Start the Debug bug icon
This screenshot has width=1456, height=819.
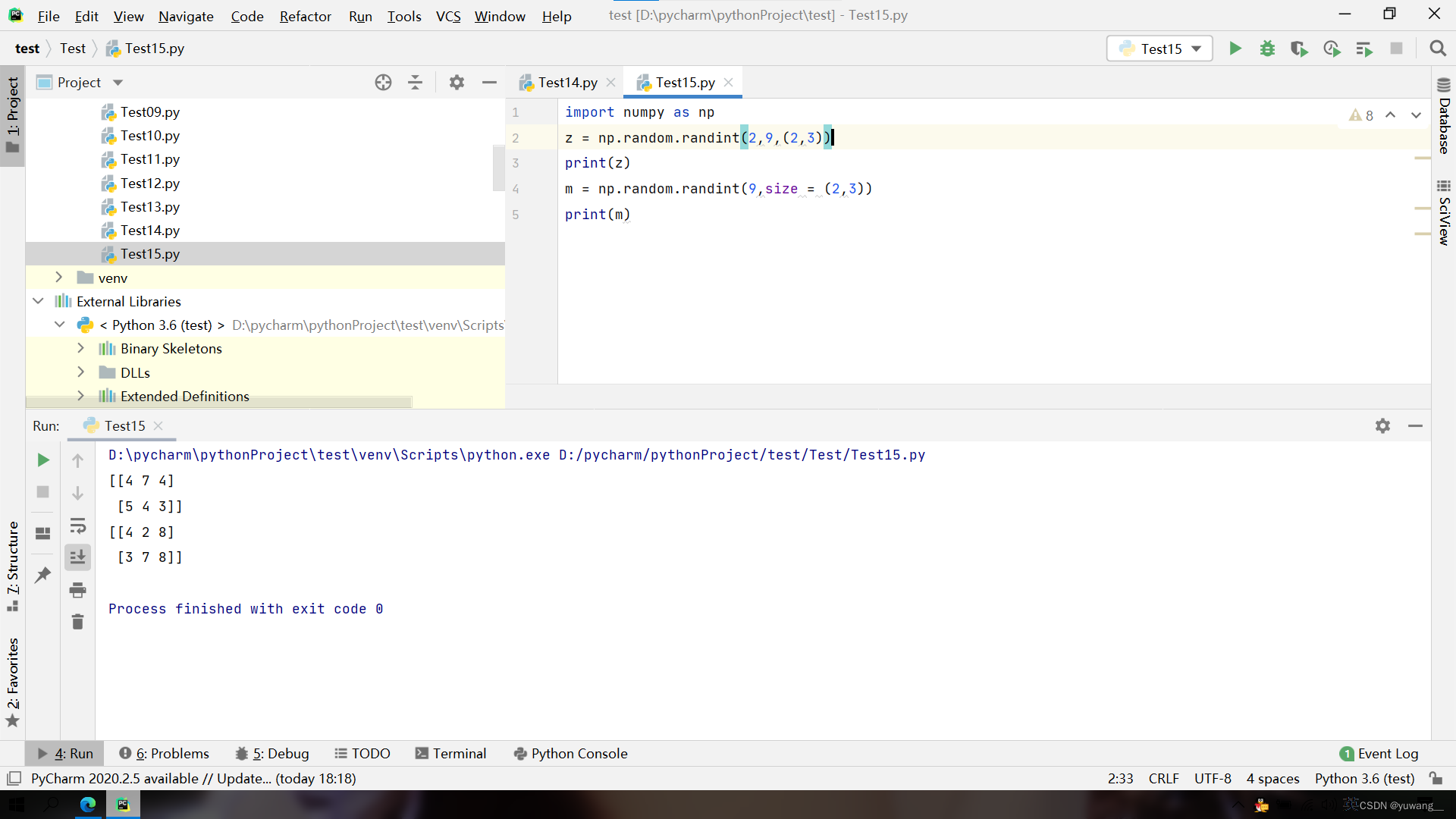tap(1267, 49)
